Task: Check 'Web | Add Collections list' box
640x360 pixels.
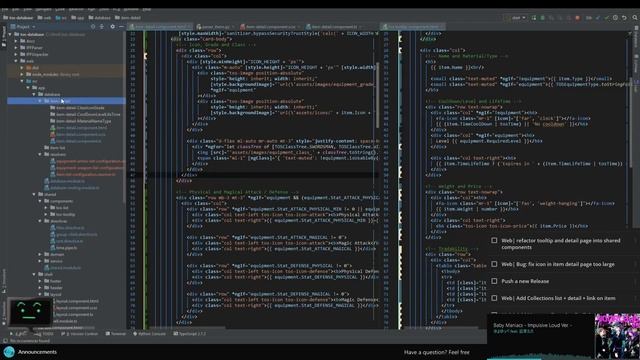Action: pos(494,298)
